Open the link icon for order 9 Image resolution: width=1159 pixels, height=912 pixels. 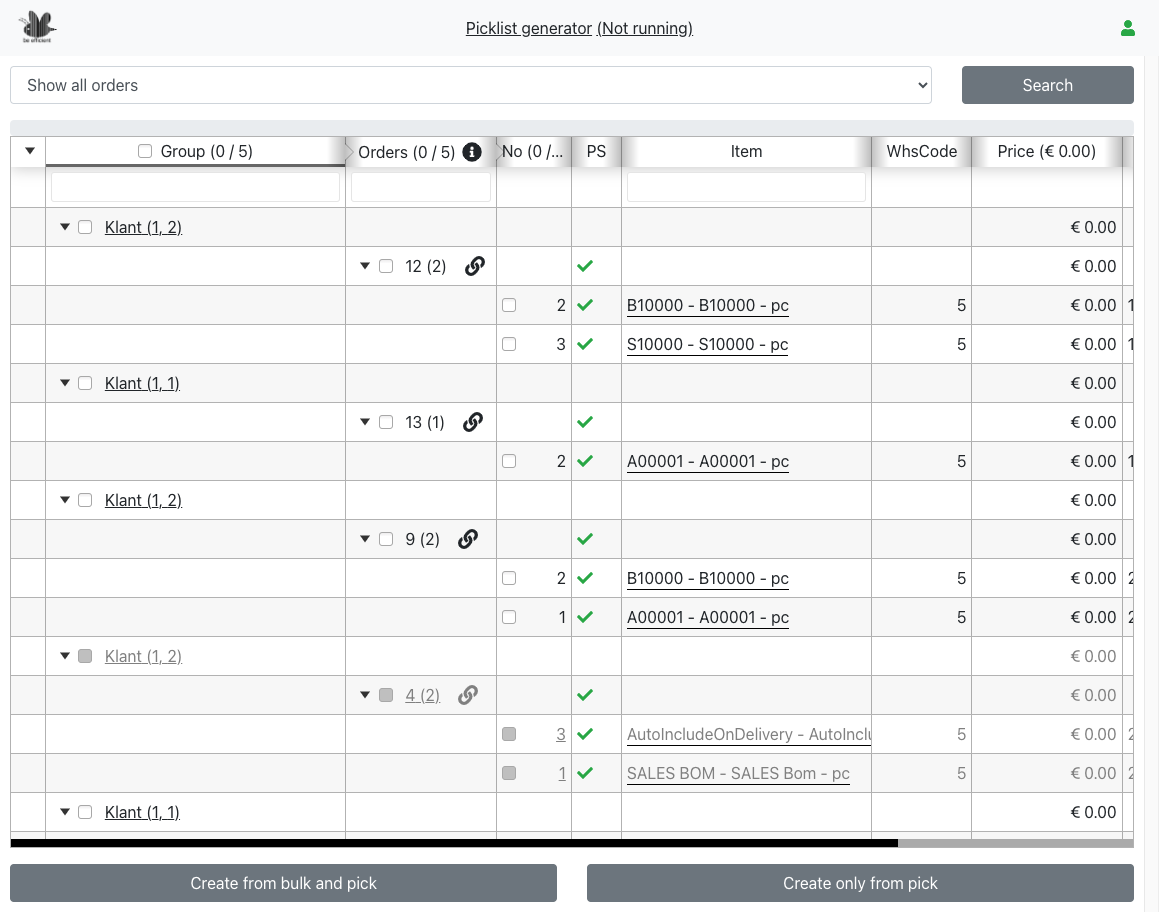[x=467, y=539]
